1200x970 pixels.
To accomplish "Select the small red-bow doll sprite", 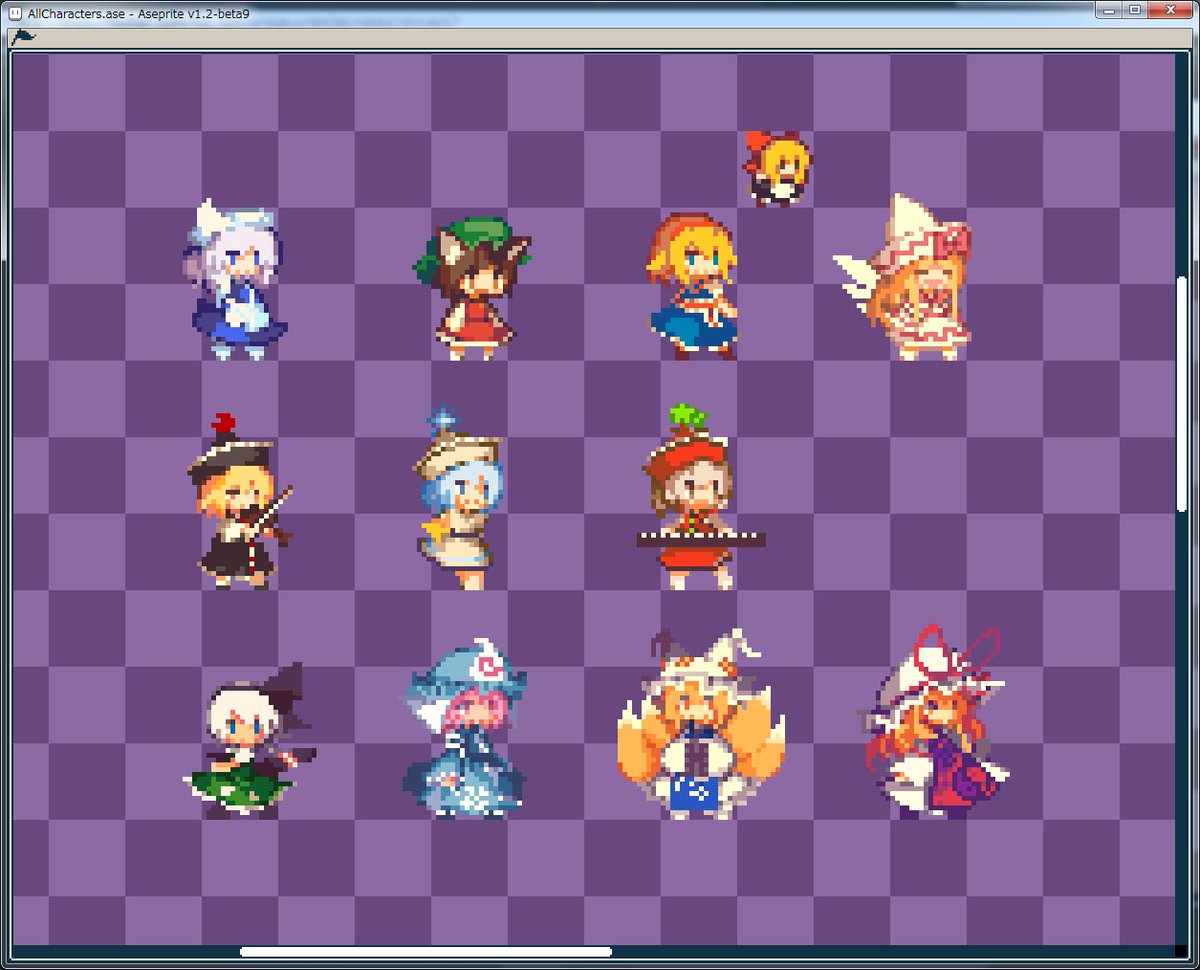I will pyautogui.click(x=777, y=167).
